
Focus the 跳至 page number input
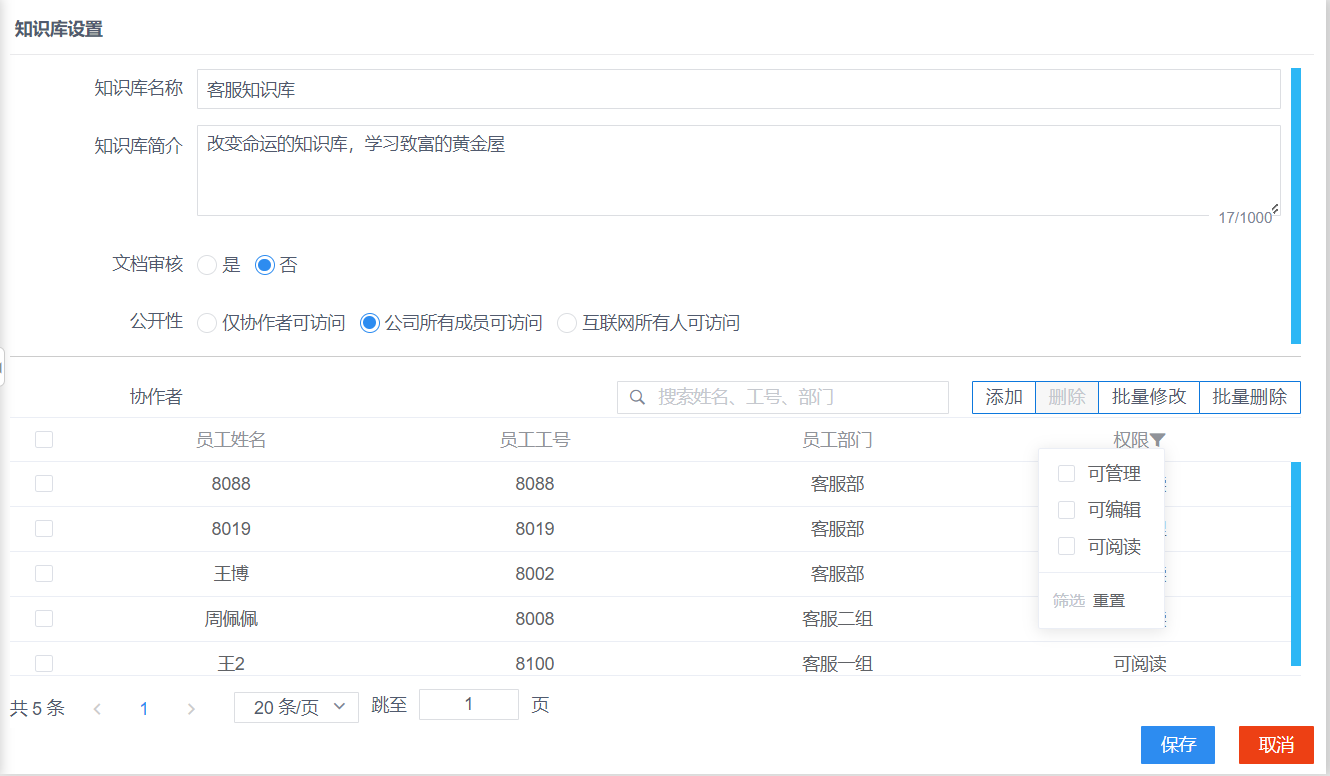pos(469,705)
